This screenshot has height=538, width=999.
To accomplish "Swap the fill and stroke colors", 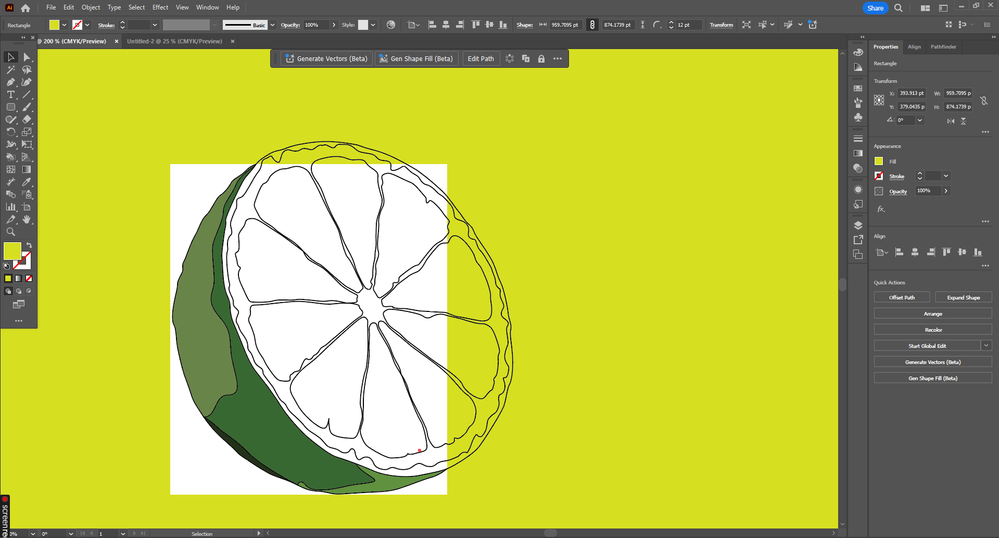I will [x=29, y=245].
